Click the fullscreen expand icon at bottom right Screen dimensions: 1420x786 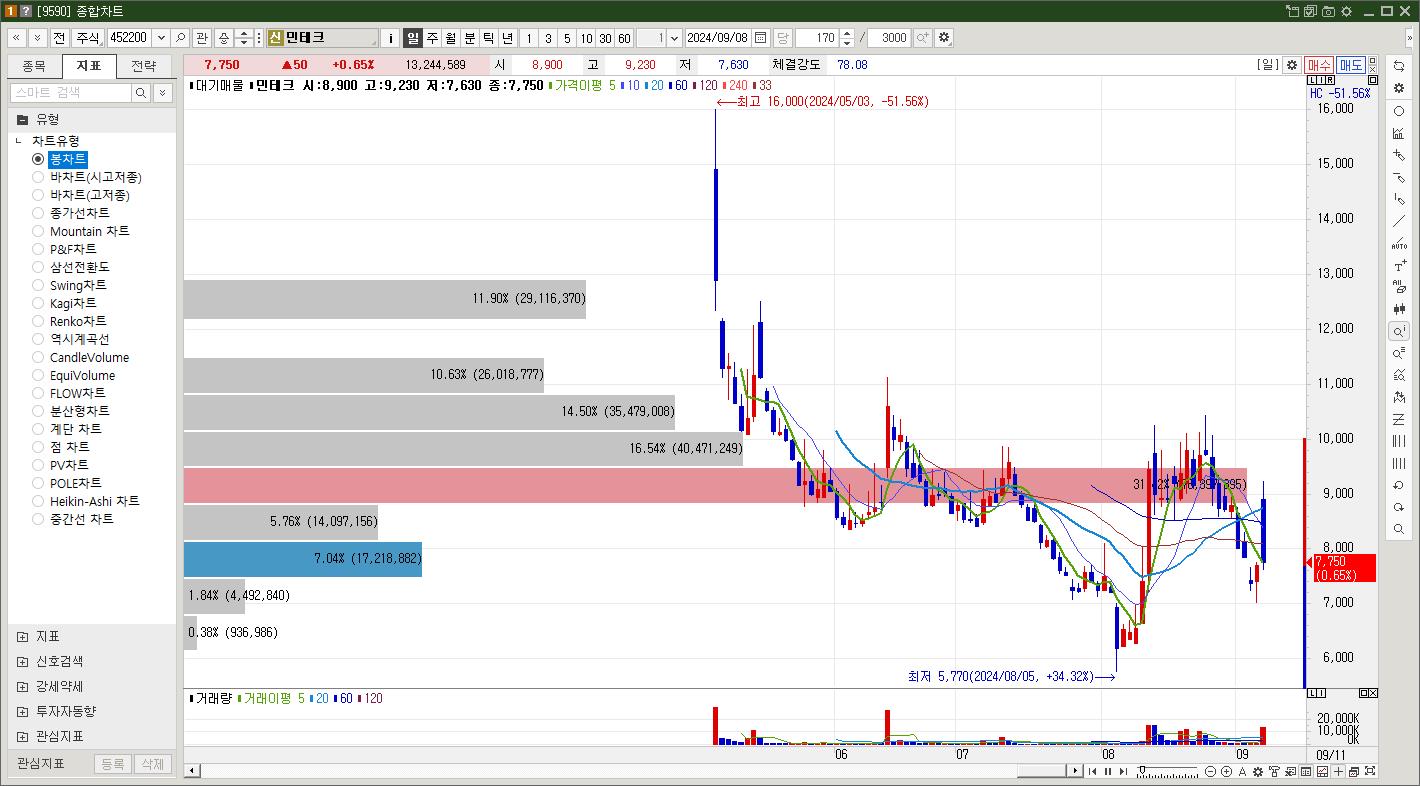click(x=1369, y=771)
